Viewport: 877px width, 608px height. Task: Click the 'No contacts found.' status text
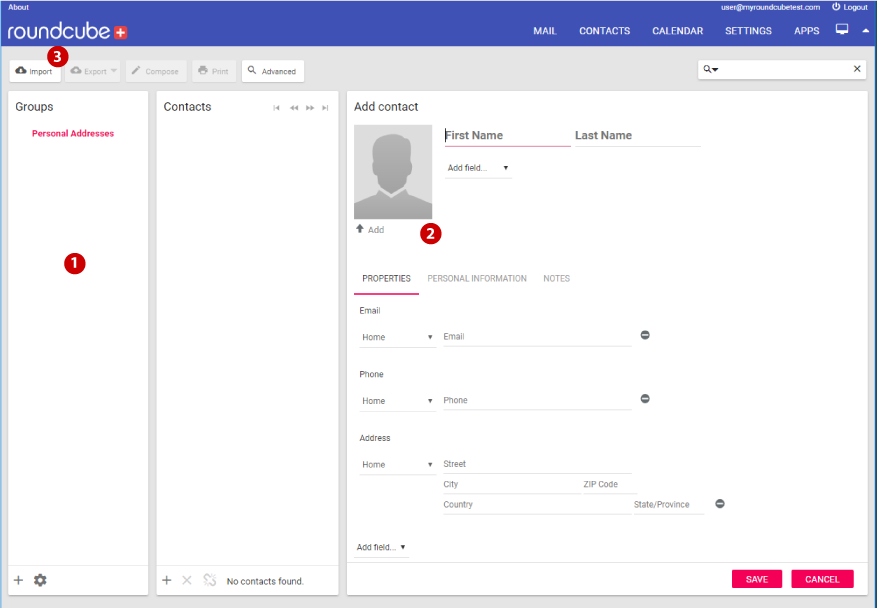pyautogui.click(x=265, y=581)
